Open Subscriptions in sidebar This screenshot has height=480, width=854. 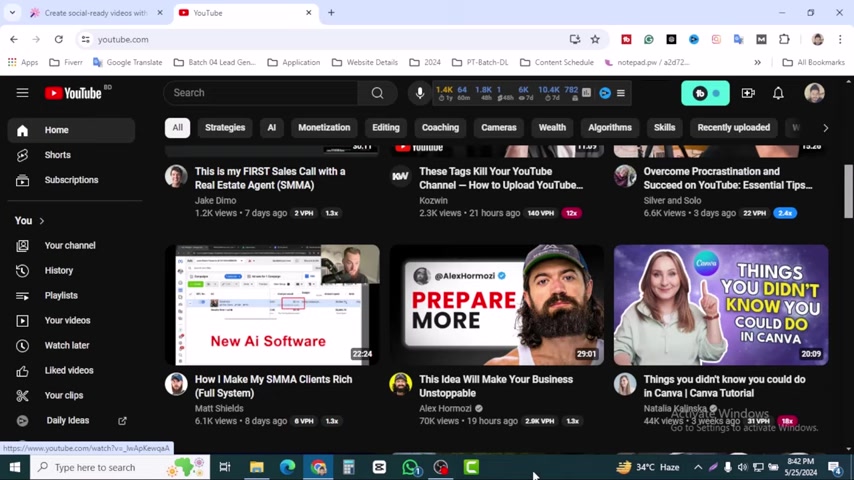coord(71,180)
